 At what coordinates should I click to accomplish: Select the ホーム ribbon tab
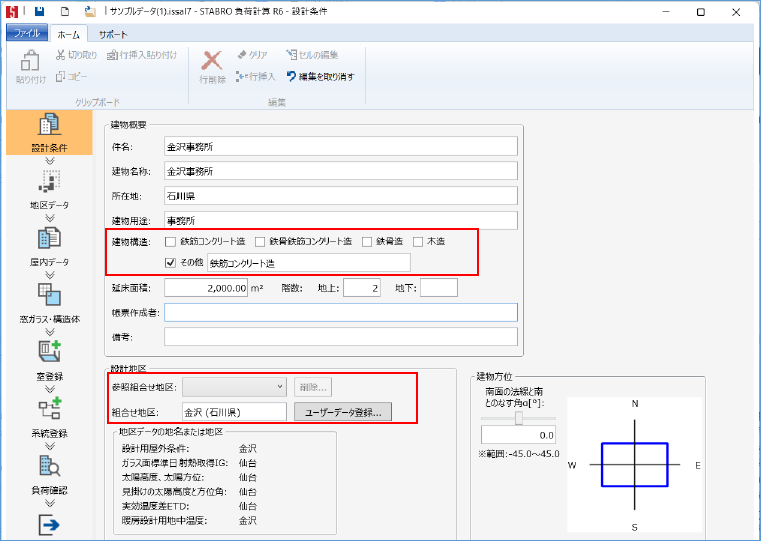(67, 33)
